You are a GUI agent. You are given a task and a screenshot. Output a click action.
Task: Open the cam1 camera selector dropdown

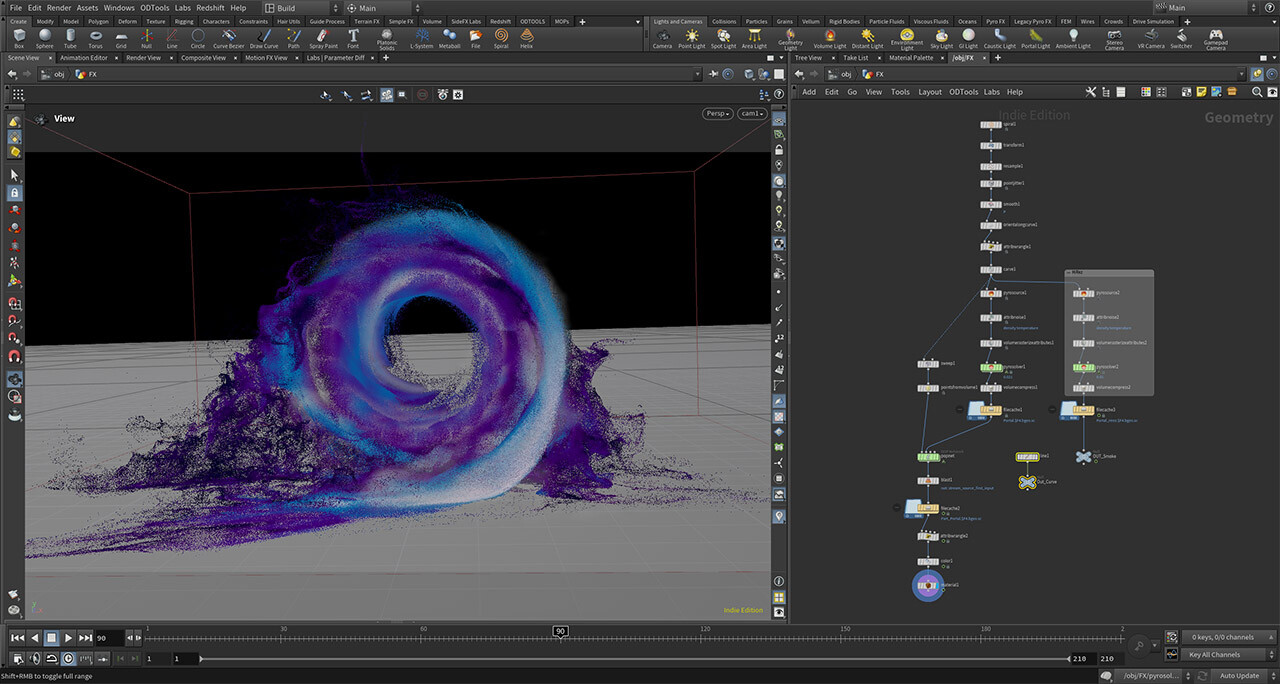point(752,113)
